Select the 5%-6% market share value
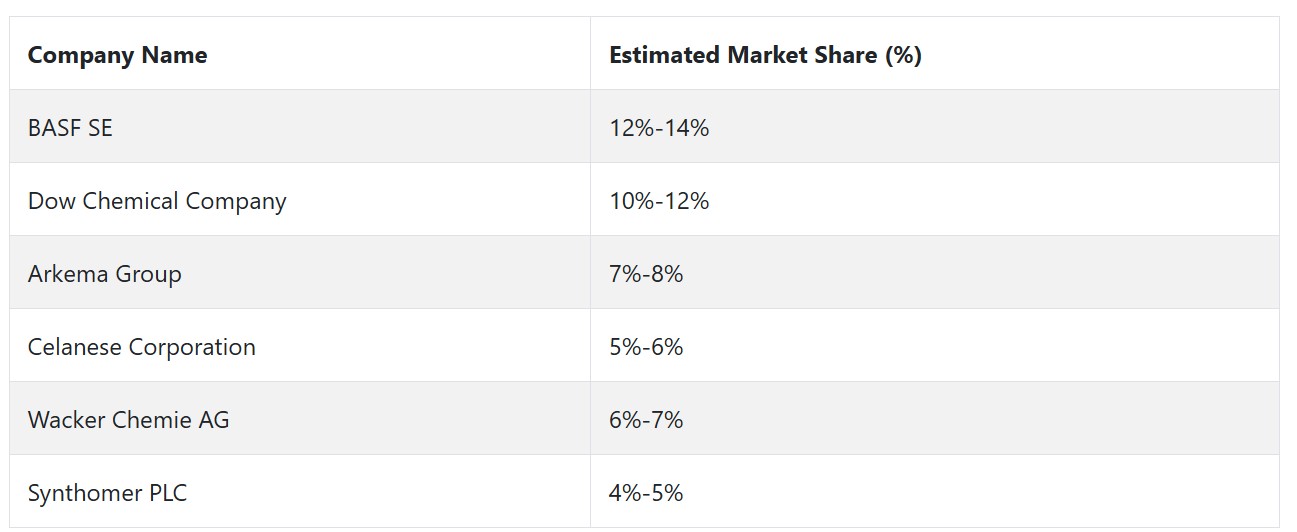Image resolution: width=1297 pixels, height=532 pixels. (x=646, y=347)
